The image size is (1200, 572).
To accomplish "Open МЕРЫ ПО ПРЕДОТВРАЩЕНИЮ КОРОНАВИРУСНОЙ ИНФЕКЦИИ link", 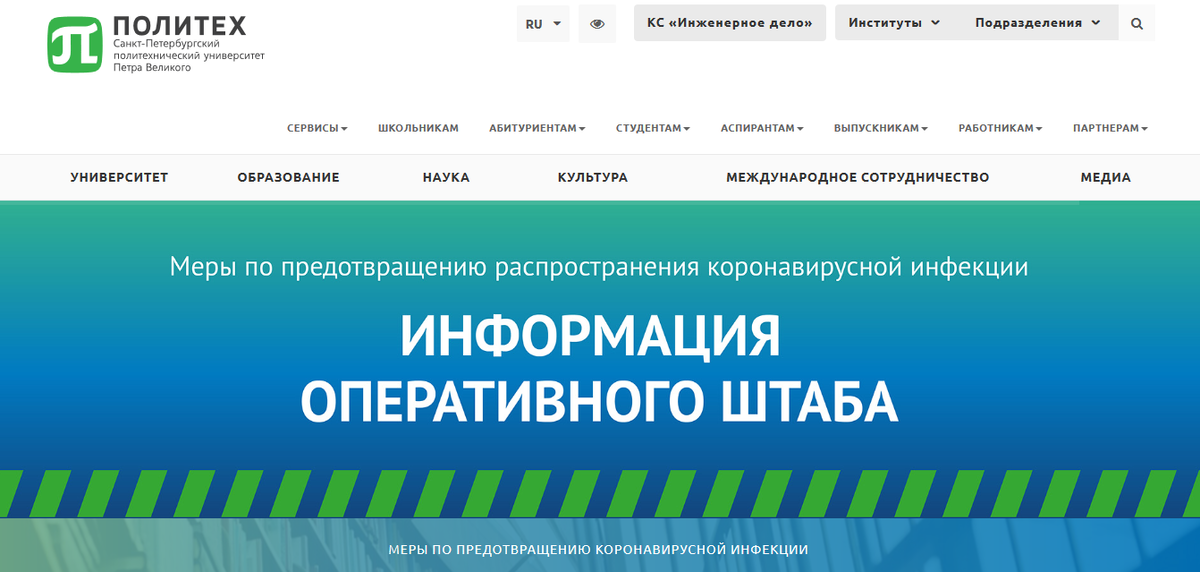I will tap(597, 550).
